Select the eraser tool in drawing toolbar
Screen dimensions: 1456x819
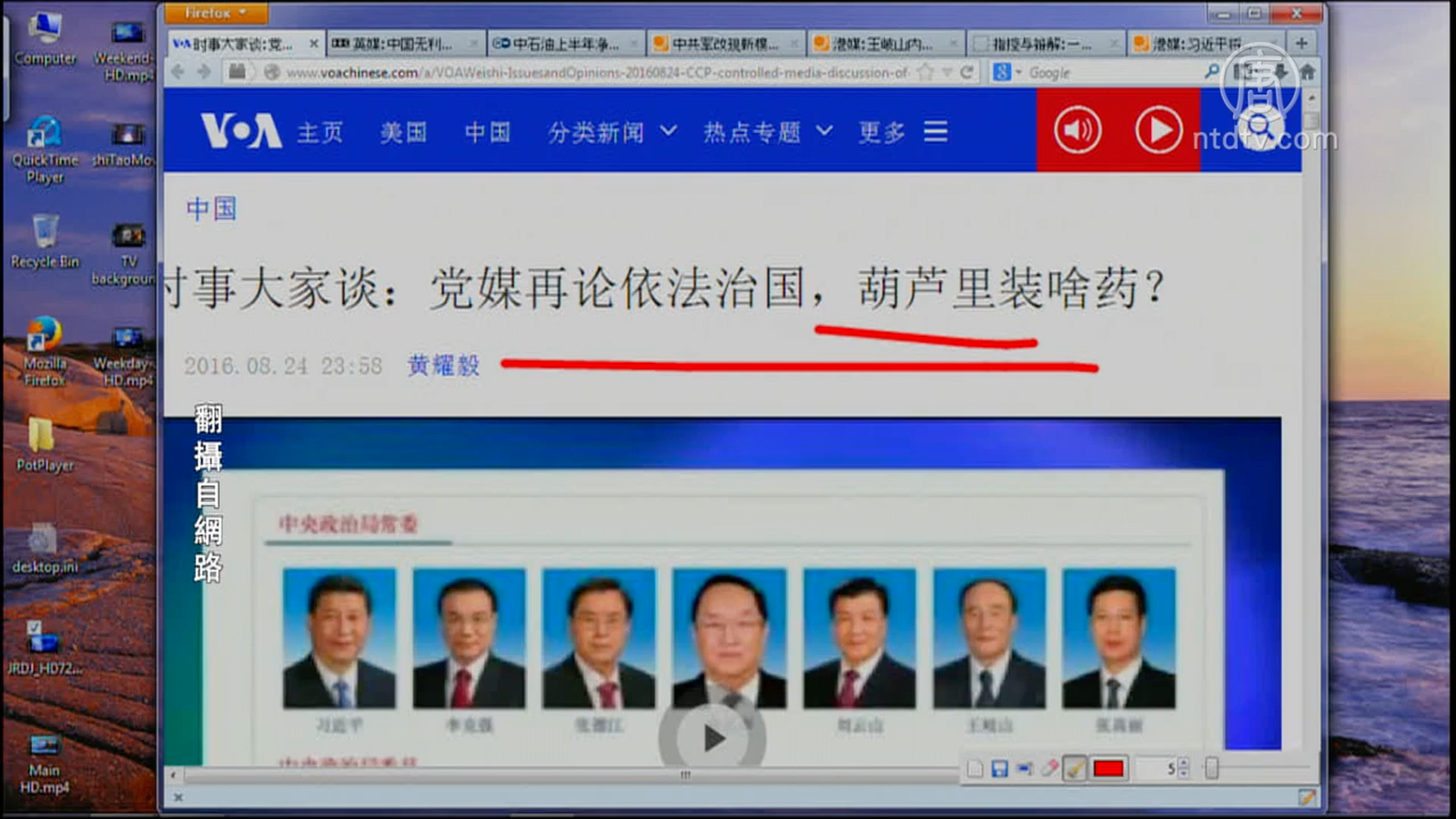tap(1049, 769)
